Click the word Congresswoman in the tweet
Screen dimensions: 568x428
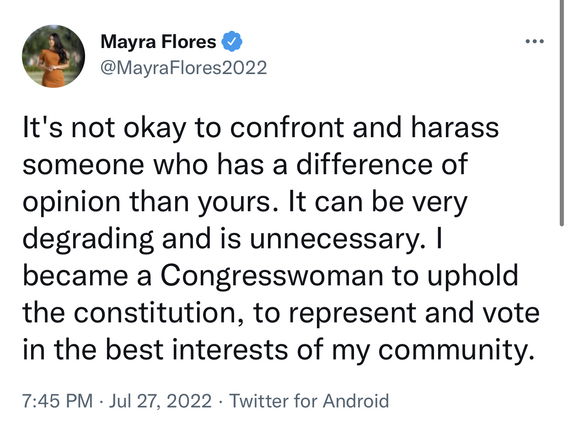click(272, 275)
